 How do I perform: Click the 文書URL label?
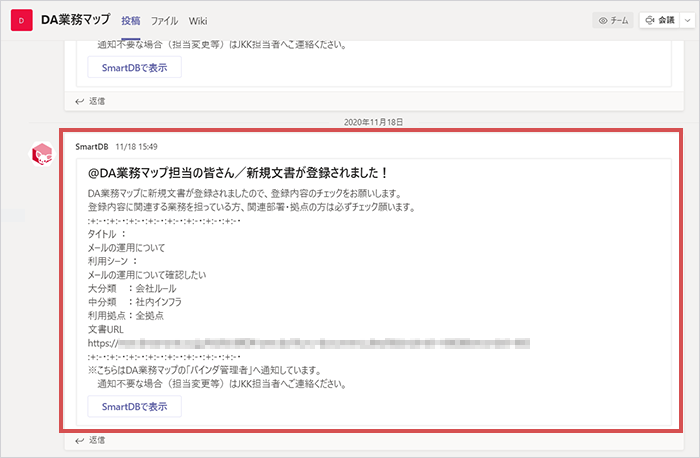coord(105,329)
